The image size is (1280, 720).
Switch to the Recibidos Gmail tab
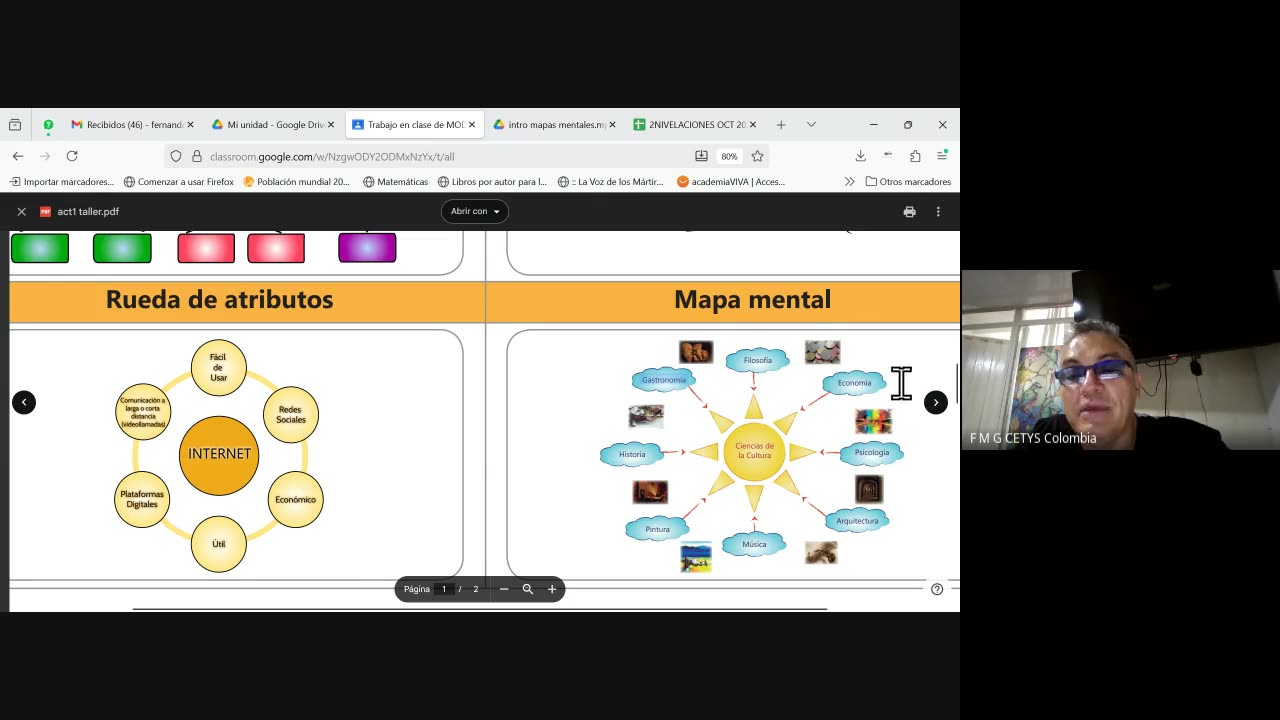(133, 125)
